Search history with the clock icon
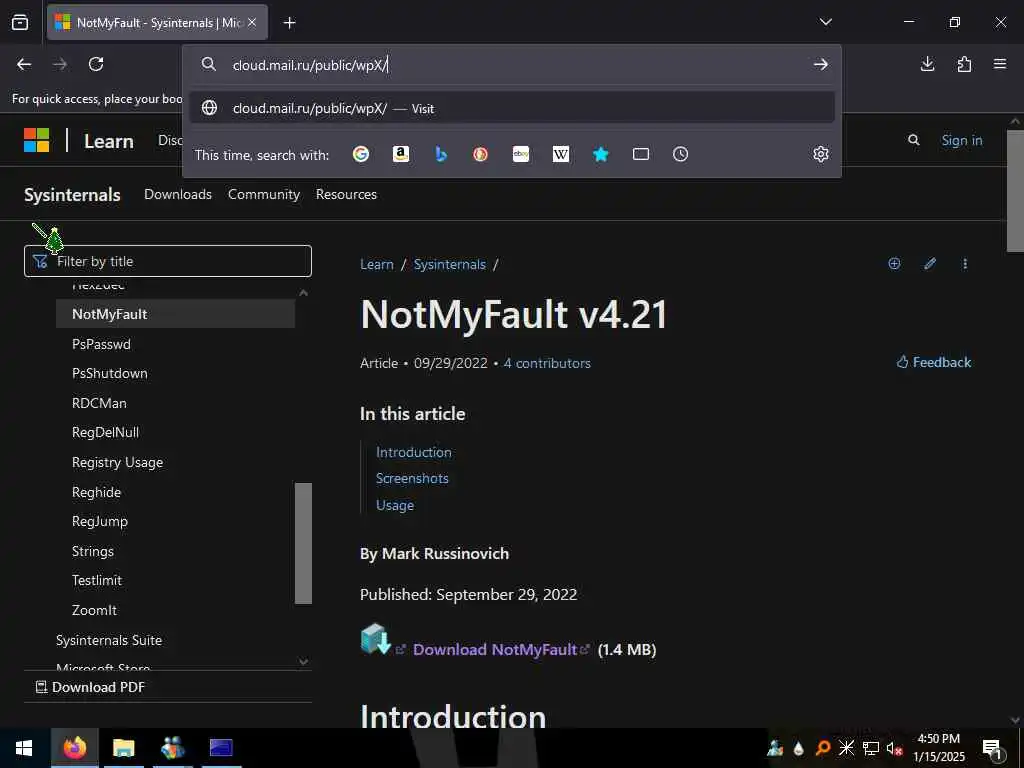Screen dimensions: 1024x768 (680, 154)
